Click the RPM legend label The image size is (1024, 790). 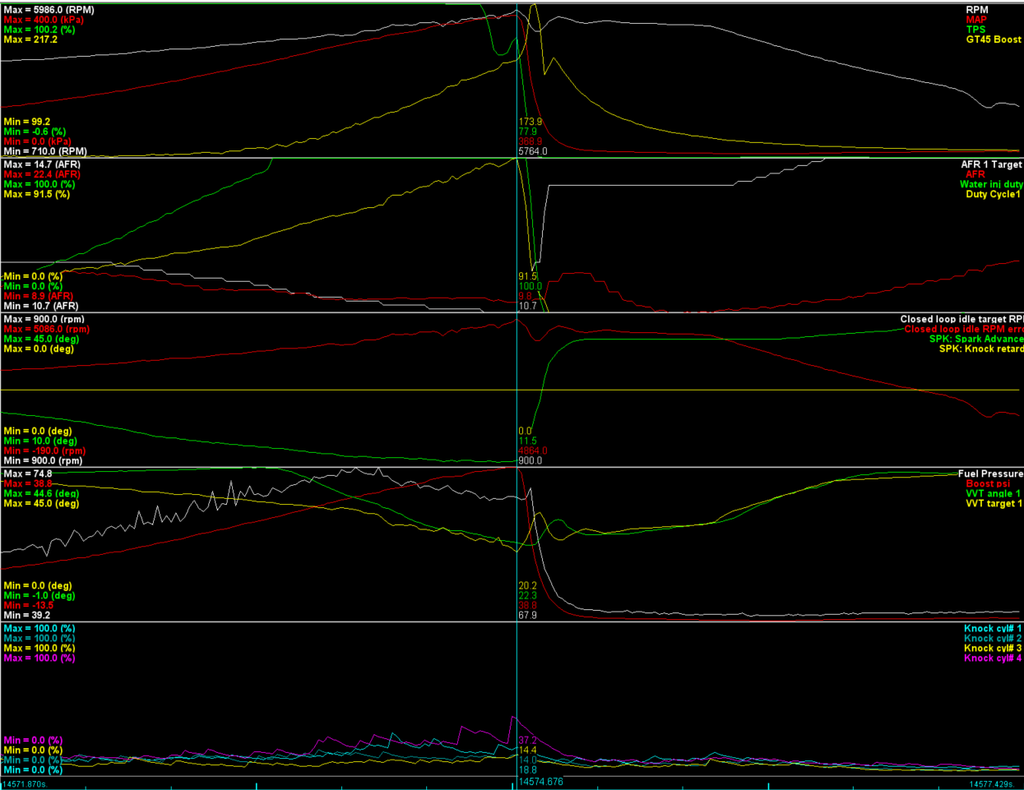coord(1005,9)
